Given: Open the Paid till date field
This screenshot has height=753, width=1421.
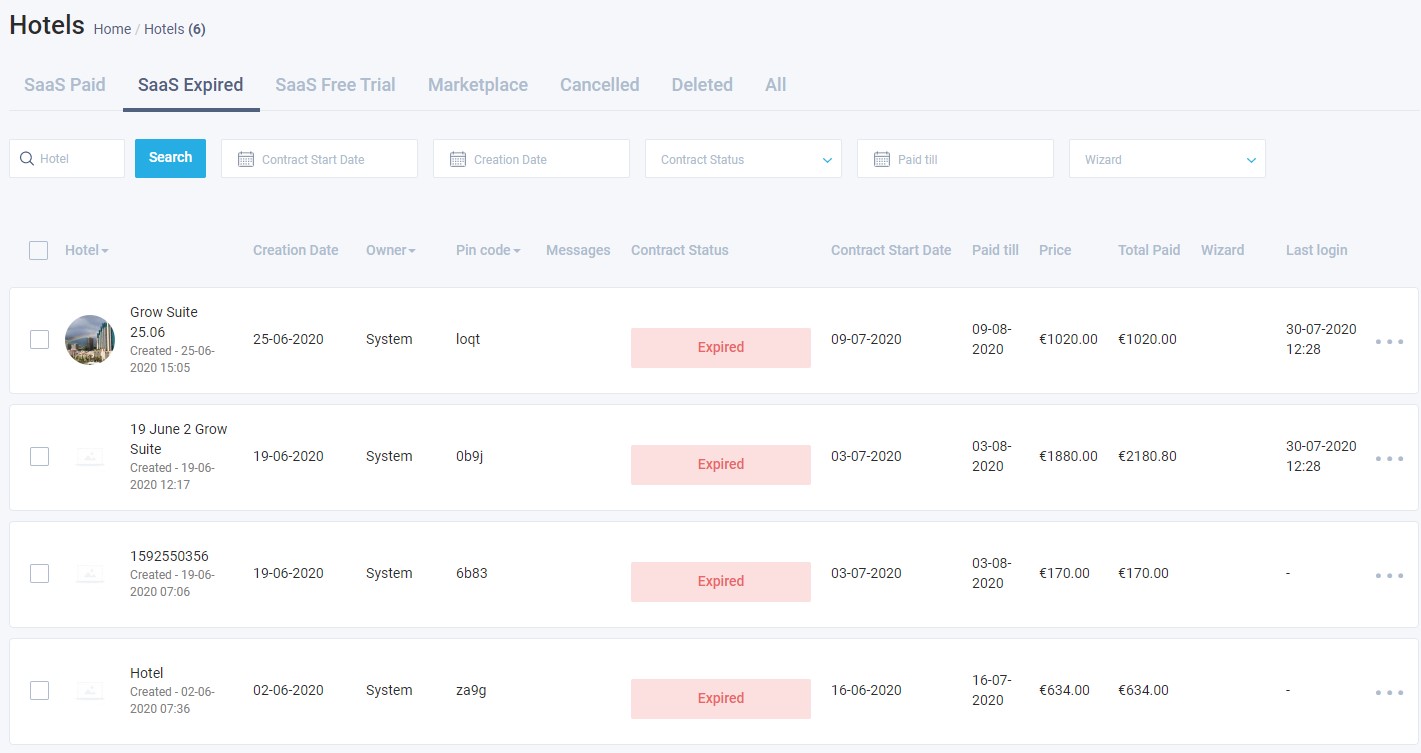Looking at the screenshot, I should click(x=955, y=159).
